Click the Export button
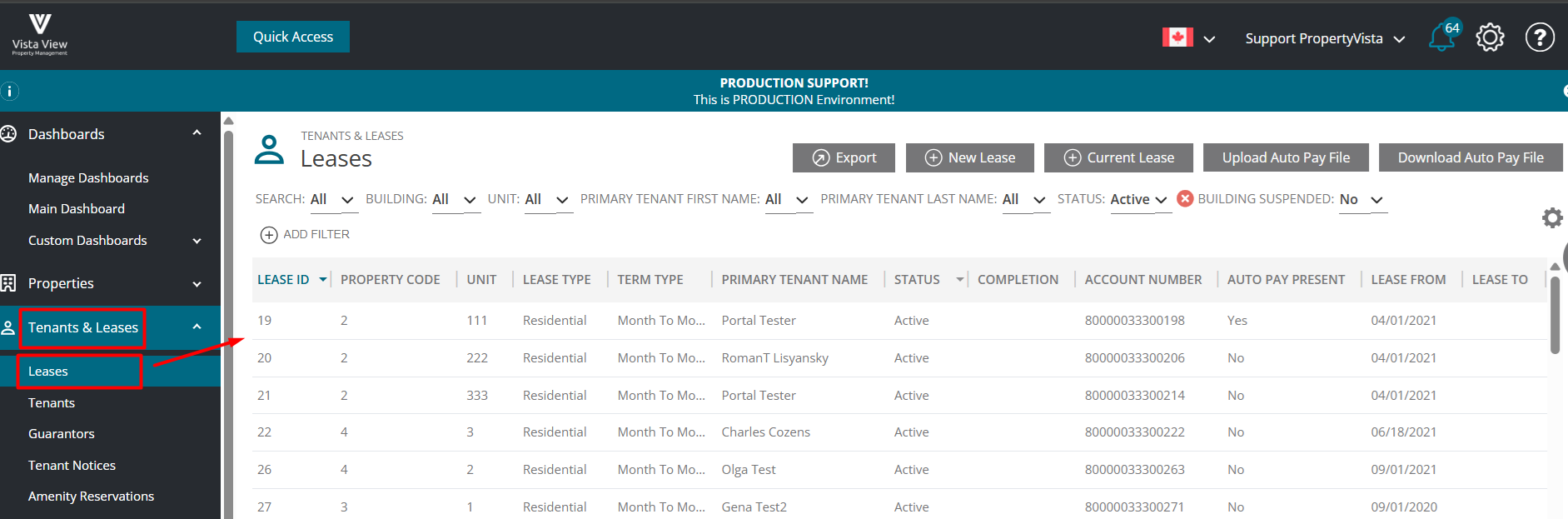 (x=844, y=157)
